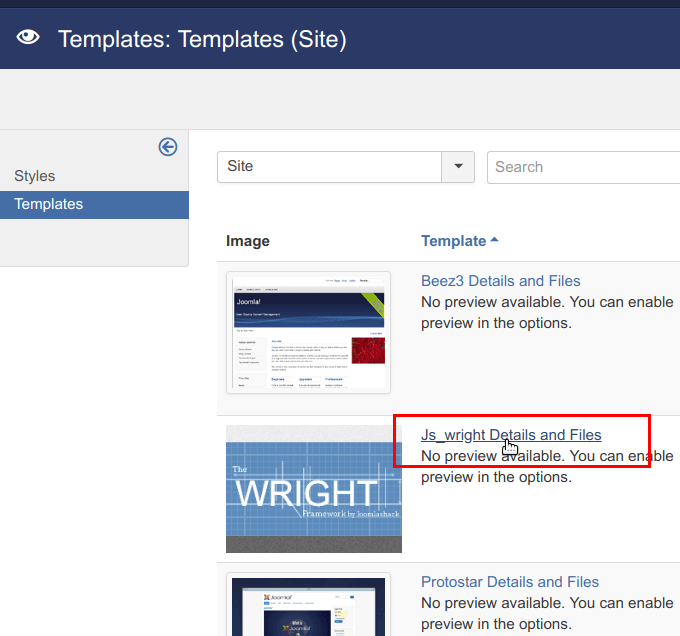680x636 pixels.
Task: Focus the Search input field
Action: click(x=583, y=167)
